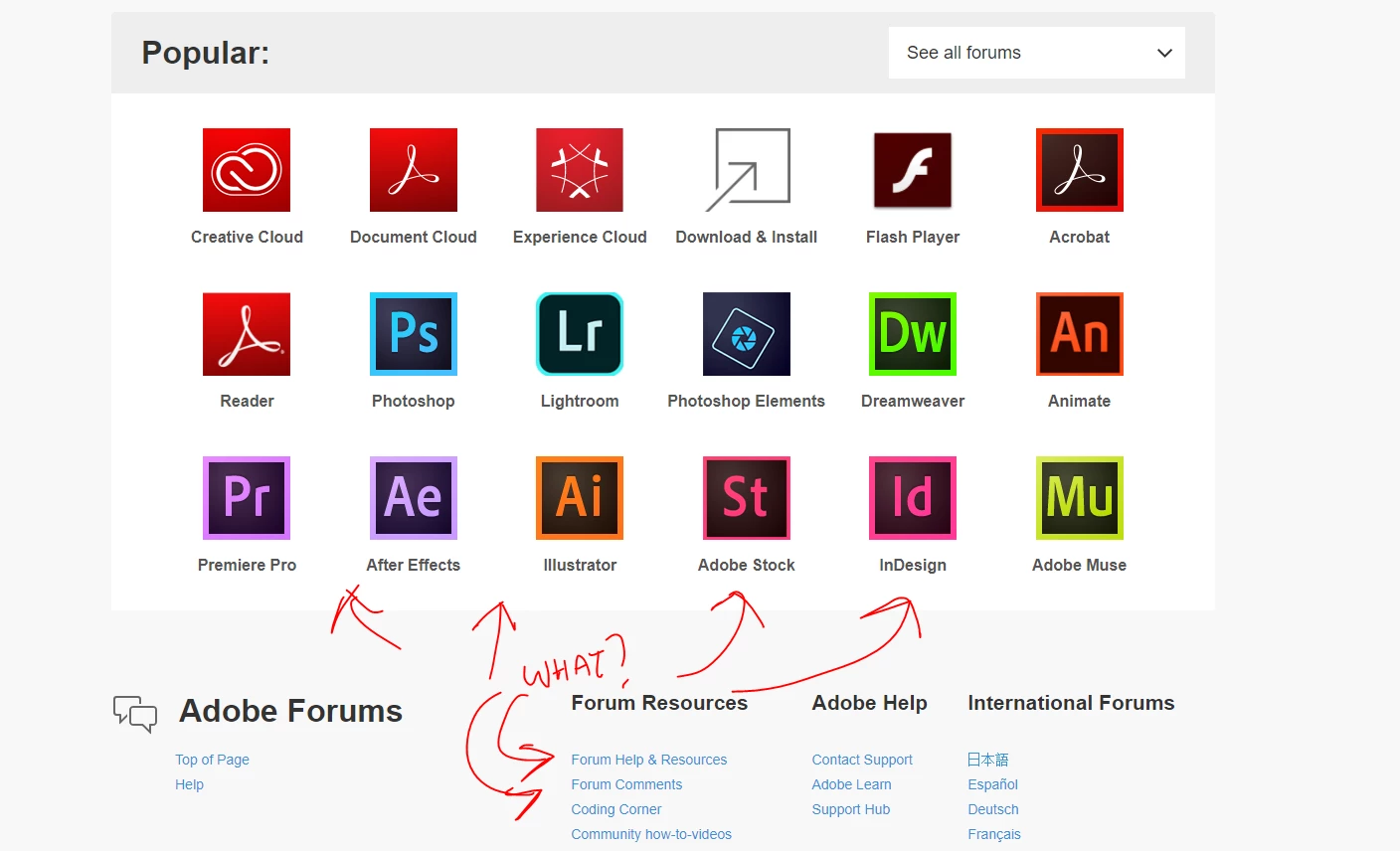1400x851 pixels.
Task: Visit the Support Hub link
Action: coord(851,809)
